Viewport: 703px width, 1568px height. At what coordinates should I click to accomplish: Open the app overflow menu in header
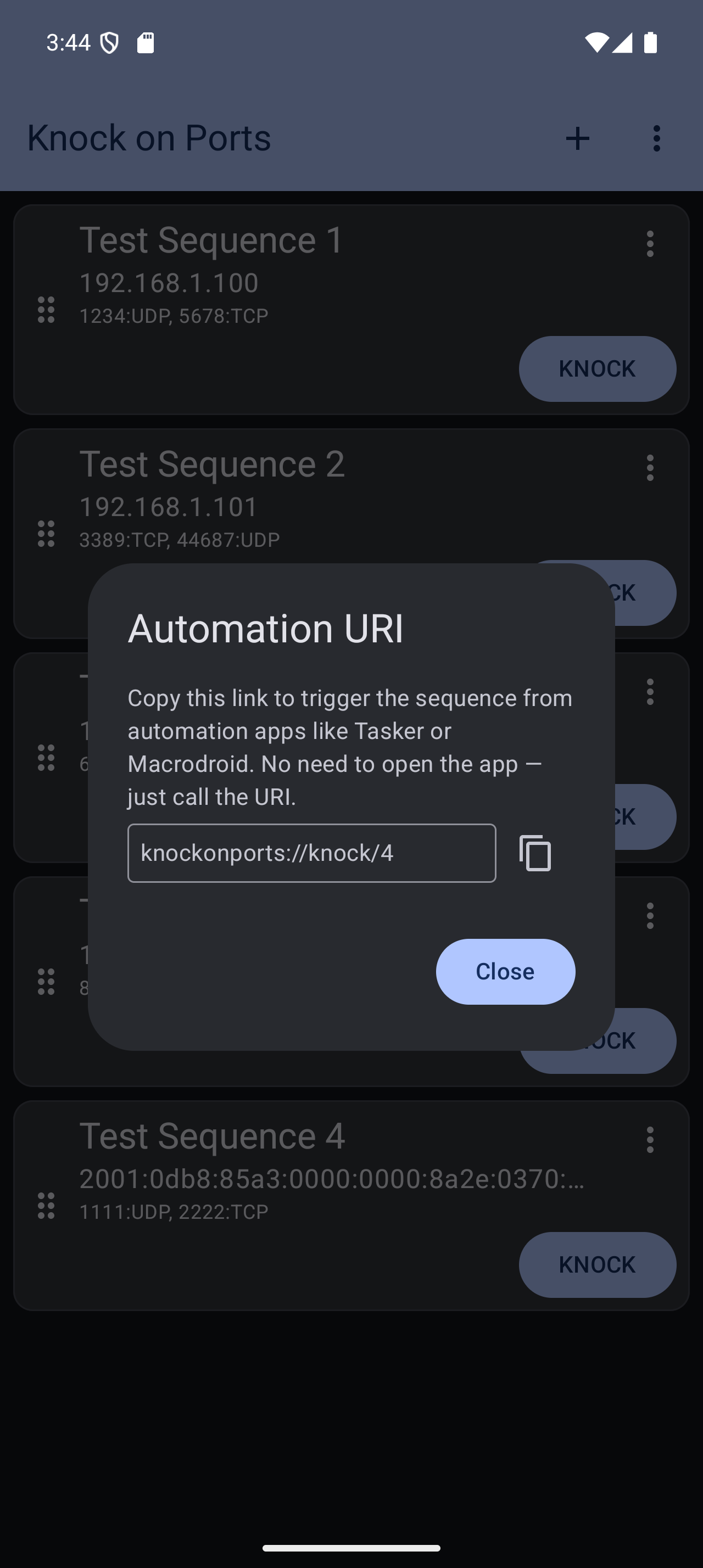click(656, 139)
